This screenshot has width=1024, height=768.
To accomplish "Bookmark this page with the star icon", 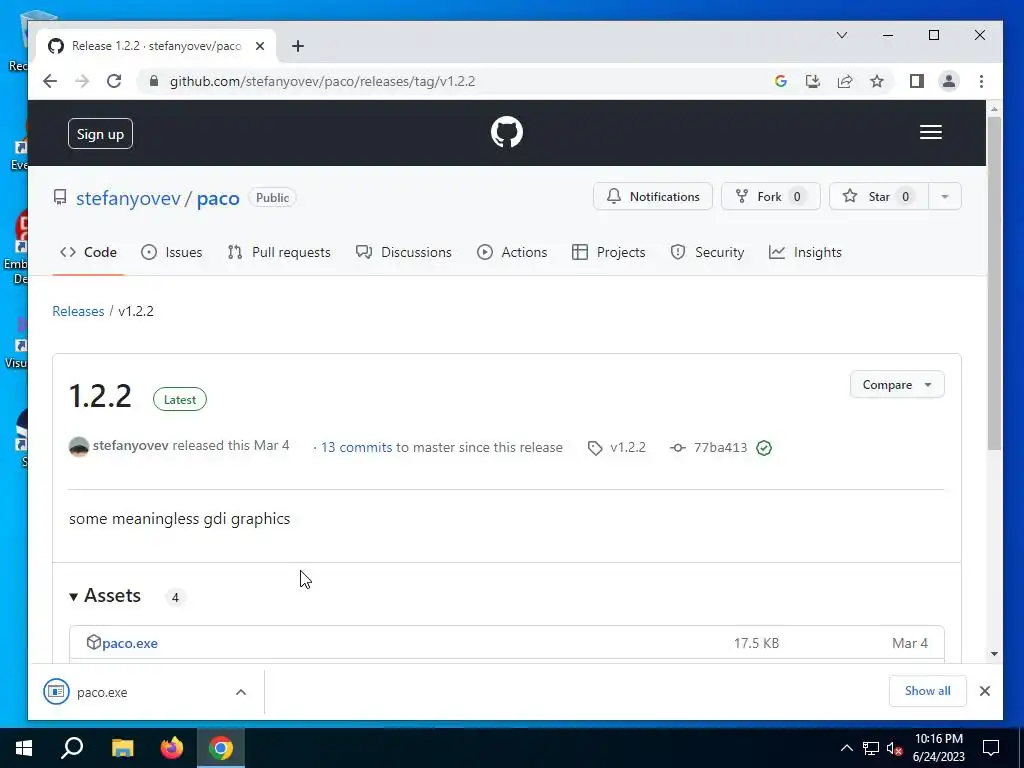I will pyautogui.click(x=877, y=81).
